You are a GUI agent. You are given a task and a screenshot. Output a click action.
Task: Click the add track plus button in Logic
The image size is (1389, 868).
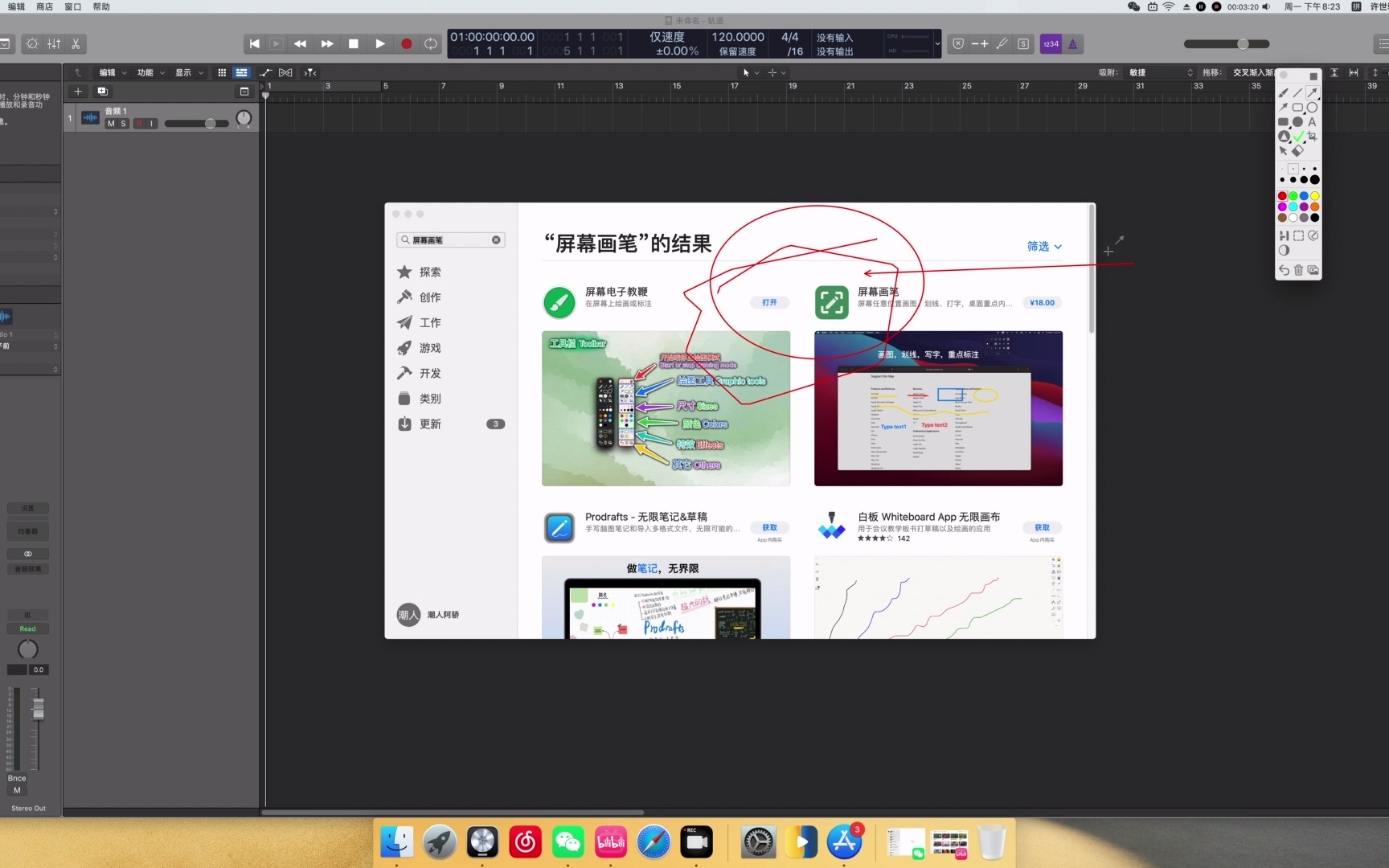(x=77, y=92)
